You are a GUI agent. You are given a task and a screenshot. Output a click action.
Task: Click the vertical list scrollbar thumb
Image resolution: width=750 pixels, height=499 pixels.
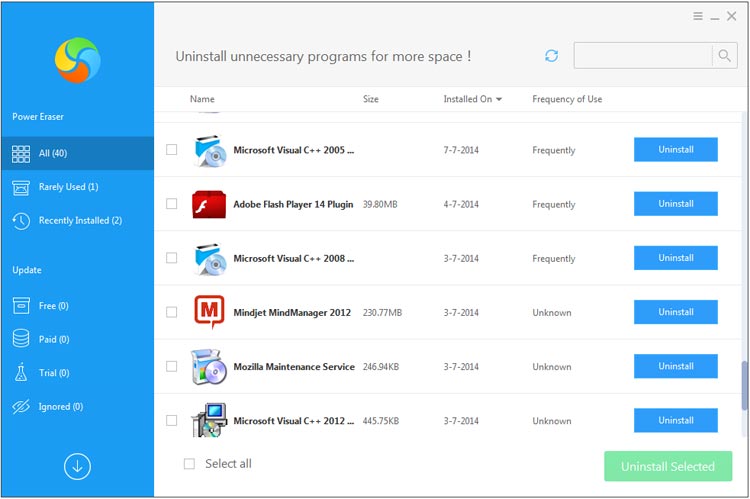[x=744, y=385]
